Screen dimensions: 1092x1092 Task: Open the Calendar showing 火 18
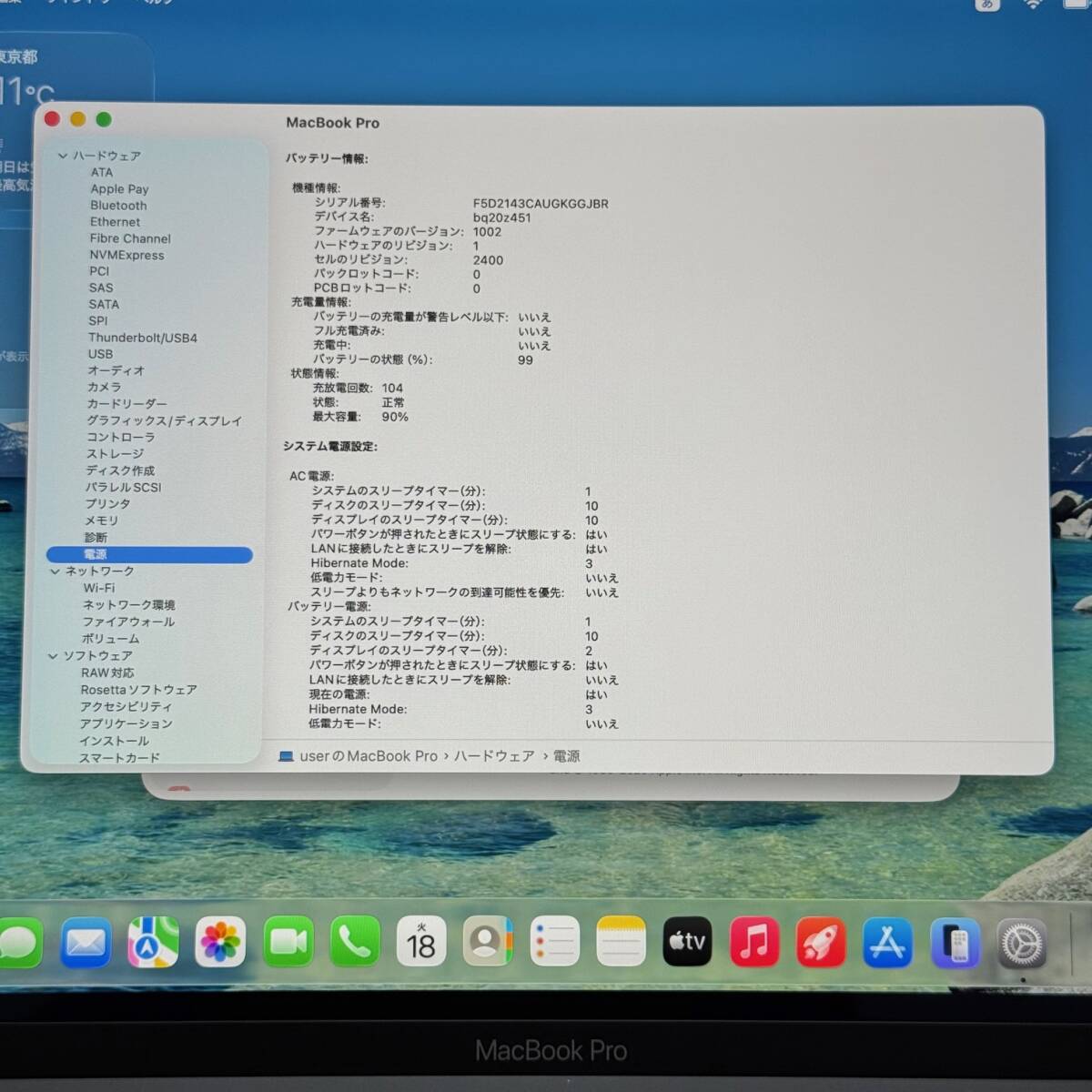click(421, 942)
